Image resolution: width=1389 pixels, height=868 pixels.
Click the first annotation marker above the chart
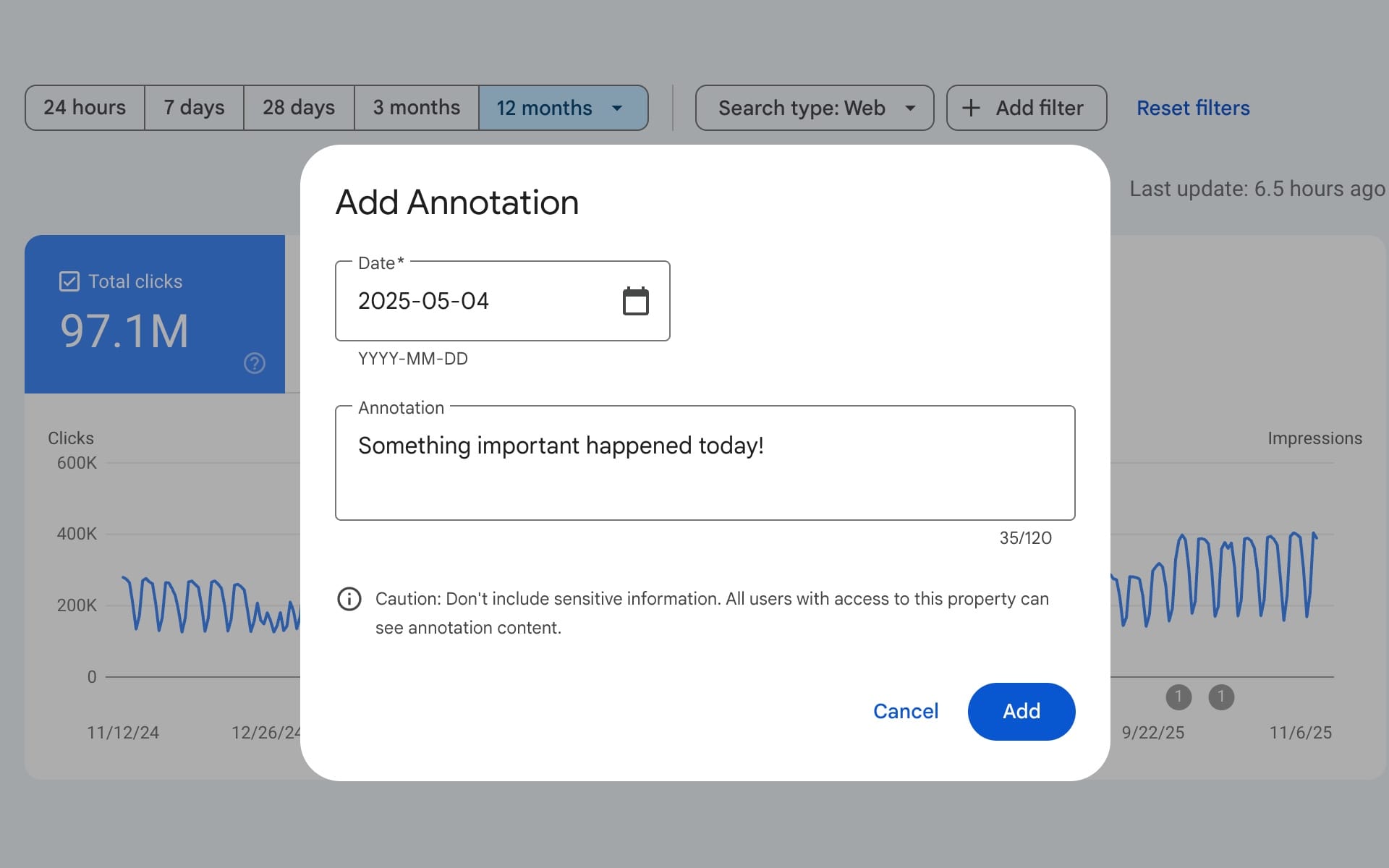(1179, 697)
